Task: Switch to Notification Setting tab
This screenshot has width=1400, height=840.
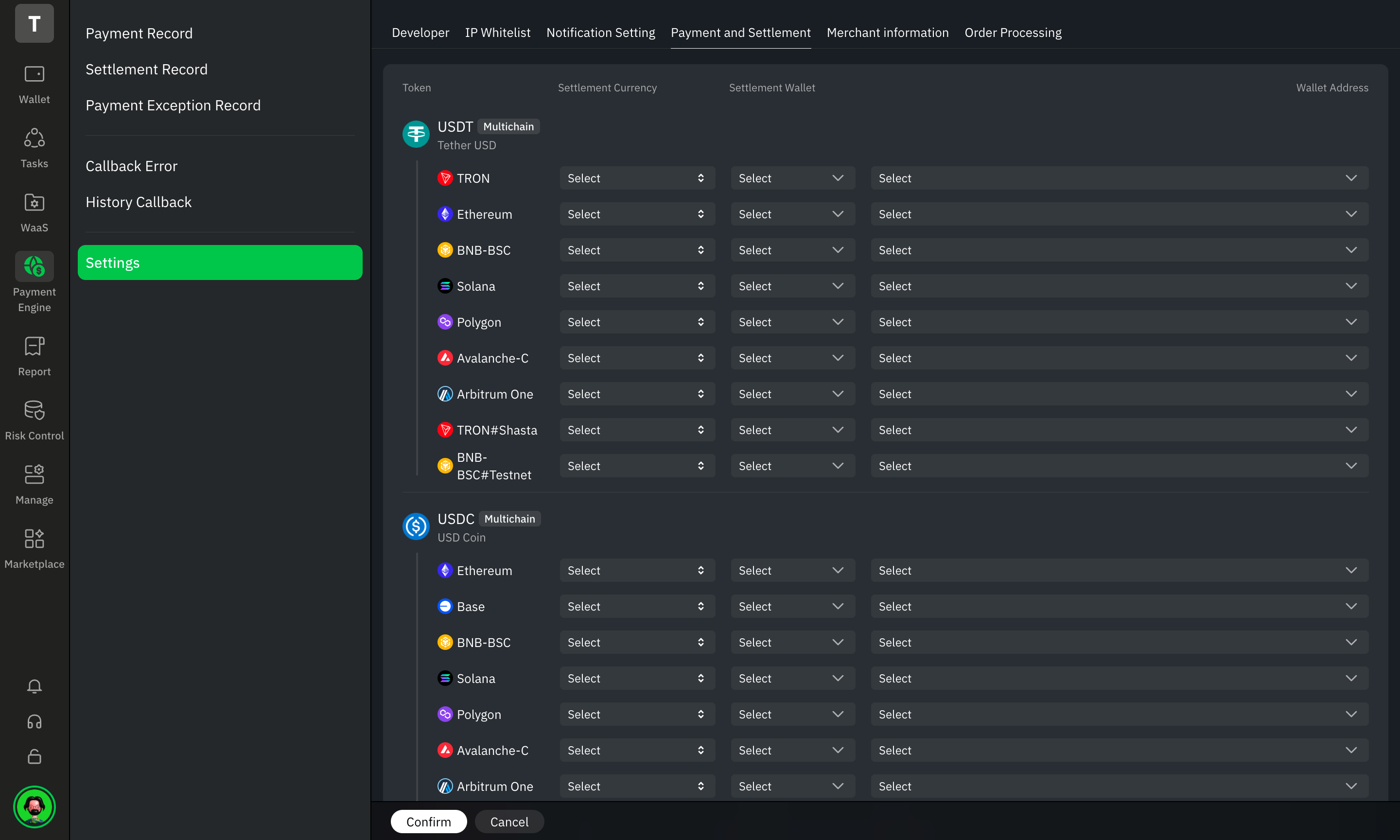Action: (x=600, y=33)
